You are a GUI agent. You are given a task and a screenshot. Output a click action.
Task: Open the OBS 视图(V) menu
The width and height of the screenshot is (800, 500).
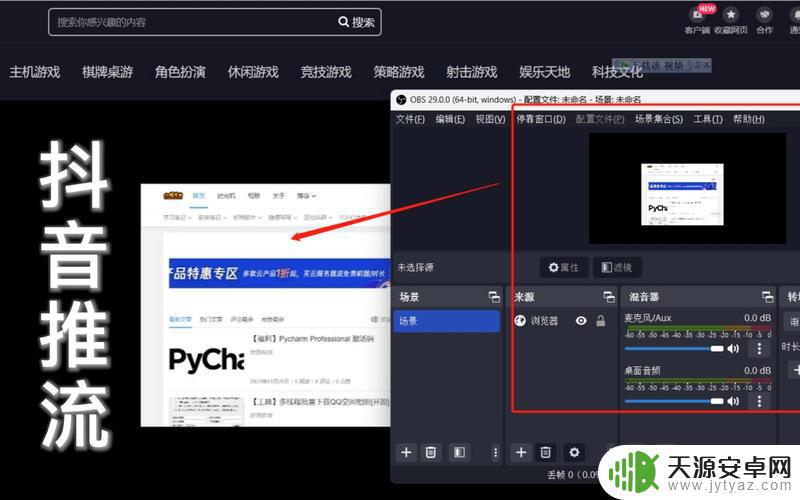[490, 119]
